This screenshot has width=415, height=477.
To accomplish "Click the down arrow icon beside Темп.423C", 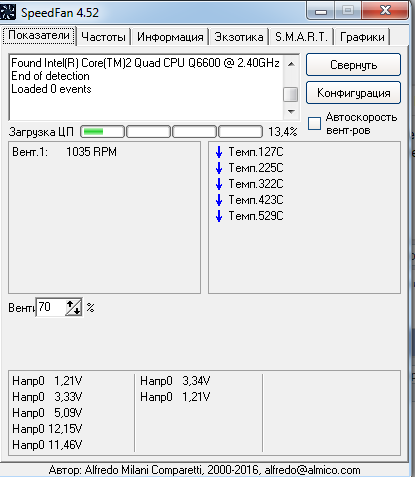I will tap(219, 200).
